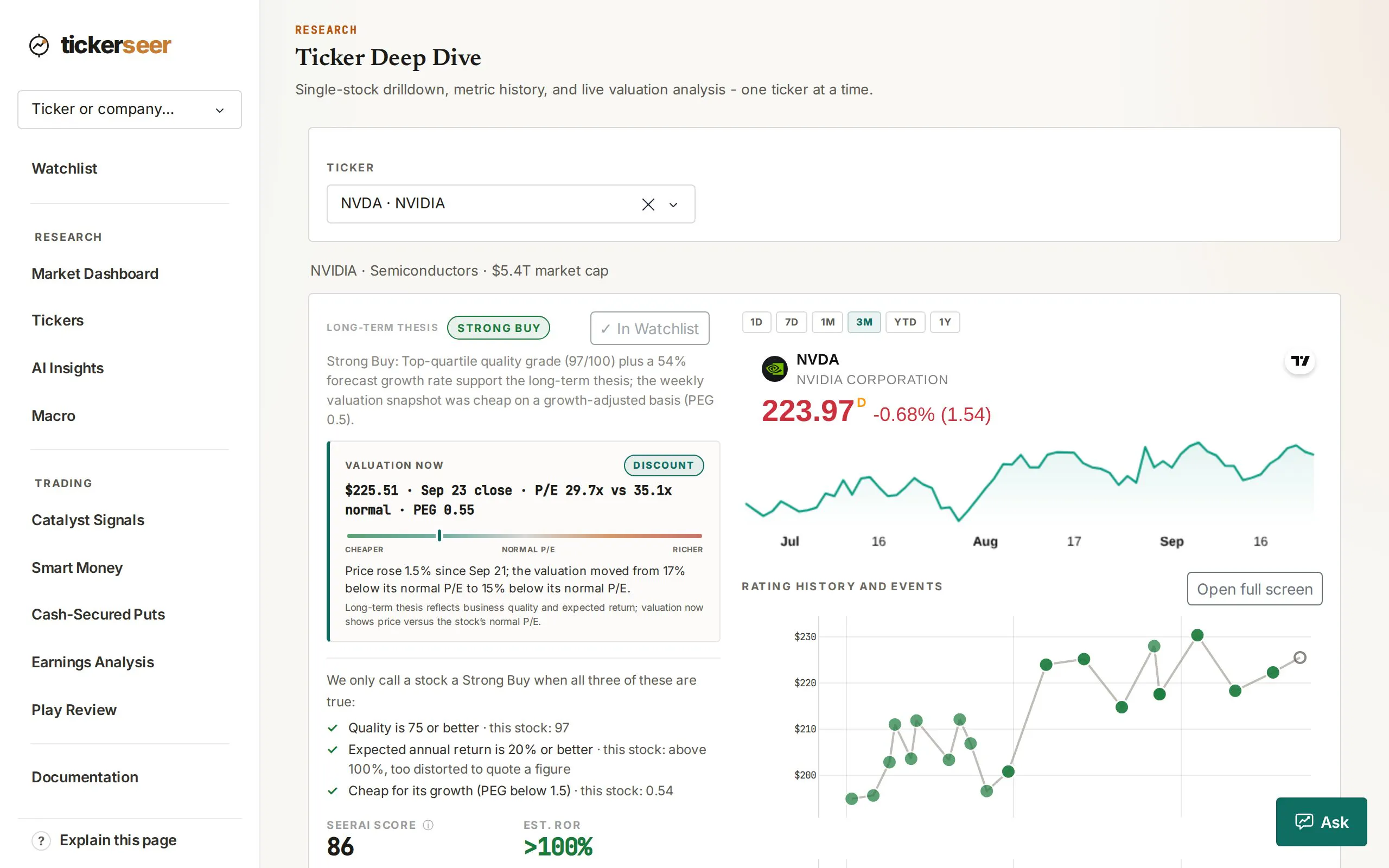Select the 1D chart range
The width and height of the screenshot is (1389, 868).
click(756, 322)
